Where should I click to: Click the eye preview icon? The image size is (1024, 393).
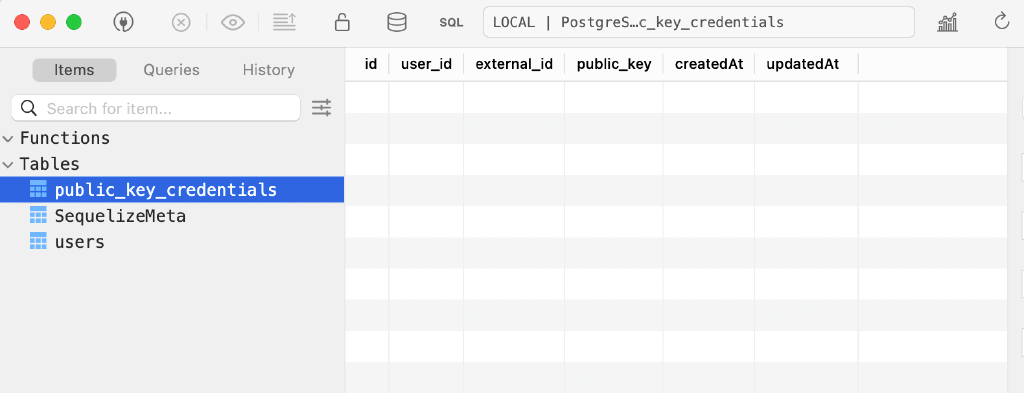click(x=232, y=22)
